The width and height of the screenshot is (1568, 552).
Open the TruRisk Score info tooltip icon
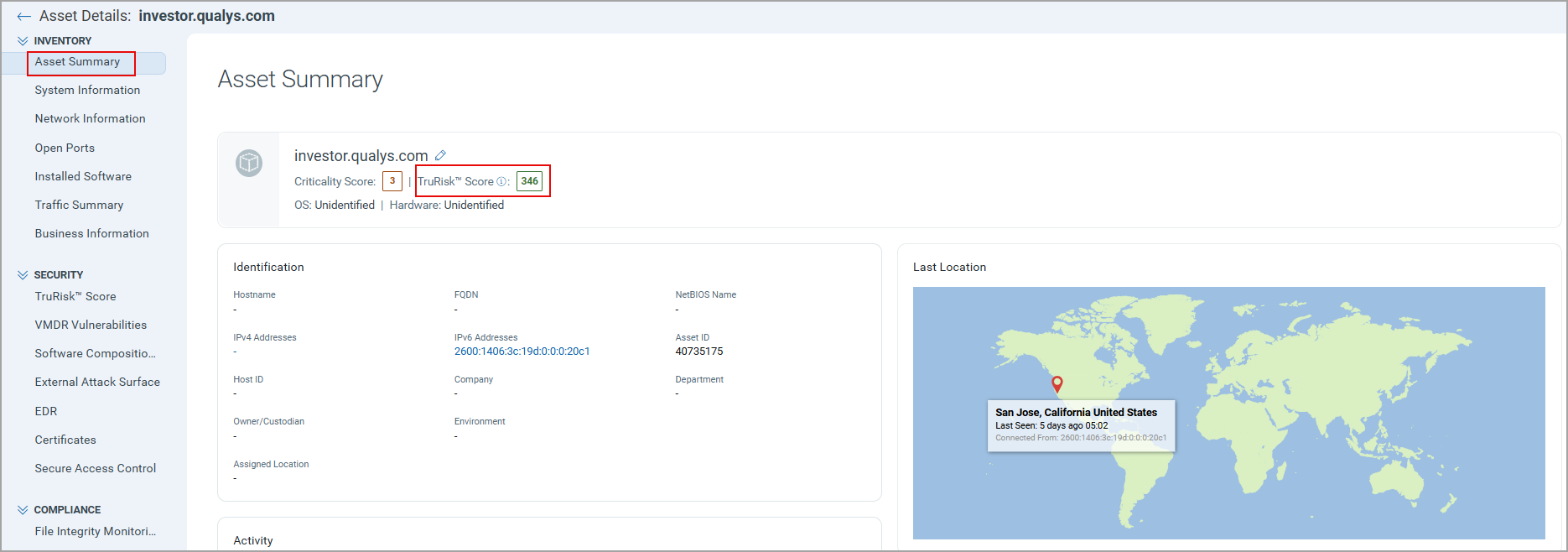[501, 181]
